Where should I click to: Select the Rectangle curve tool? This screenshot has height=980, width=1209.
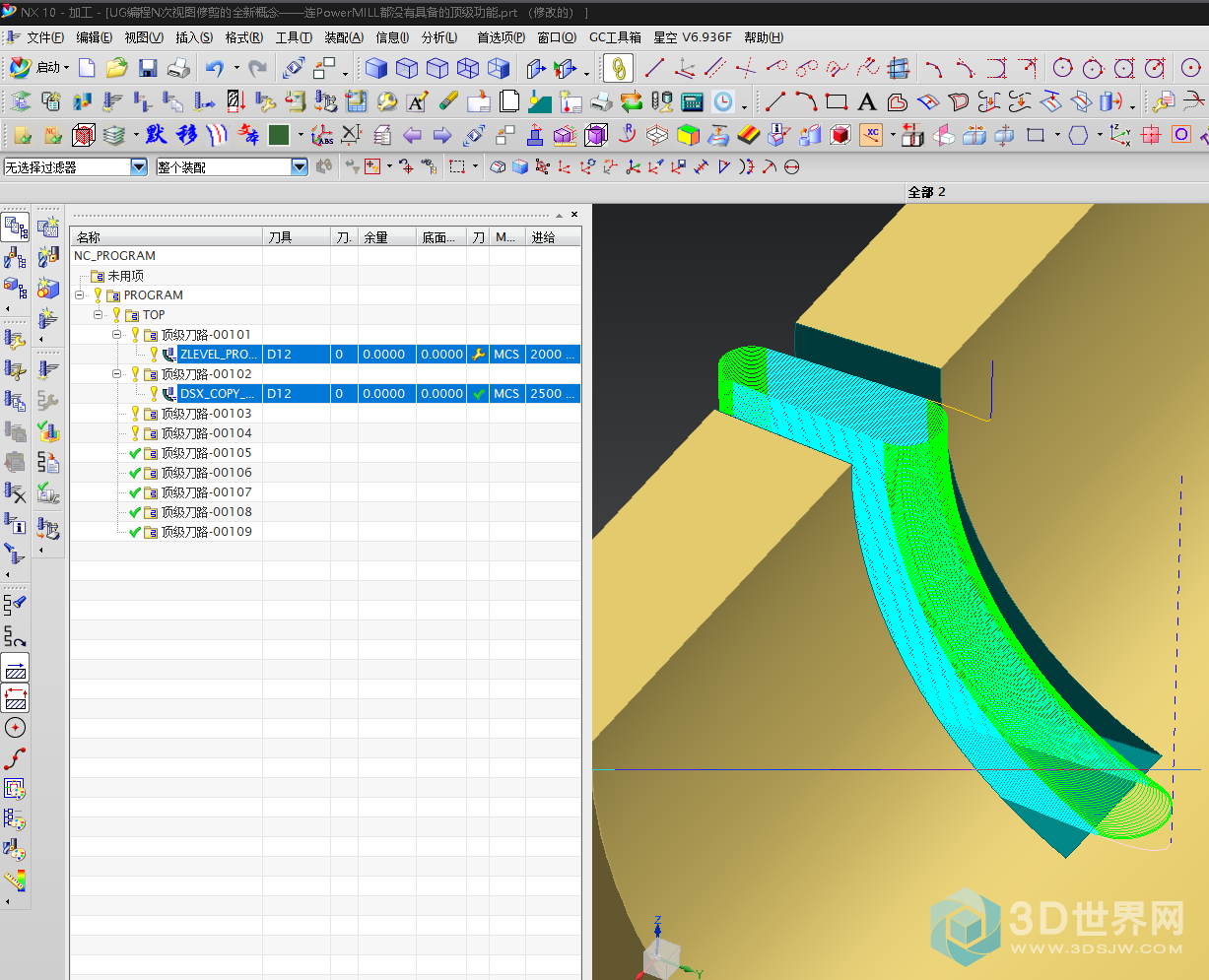coord(837,102)
